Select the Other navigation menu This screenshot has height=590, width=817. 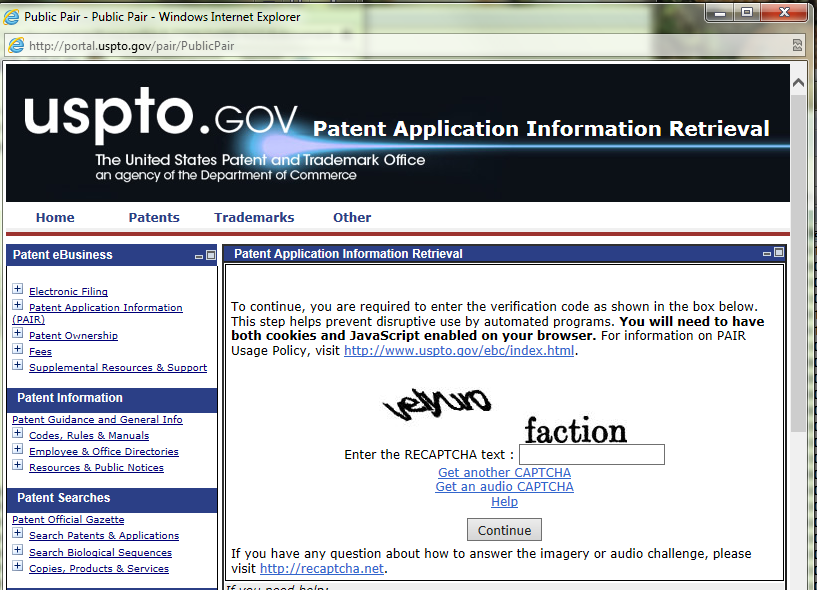[x=352, y=217]
